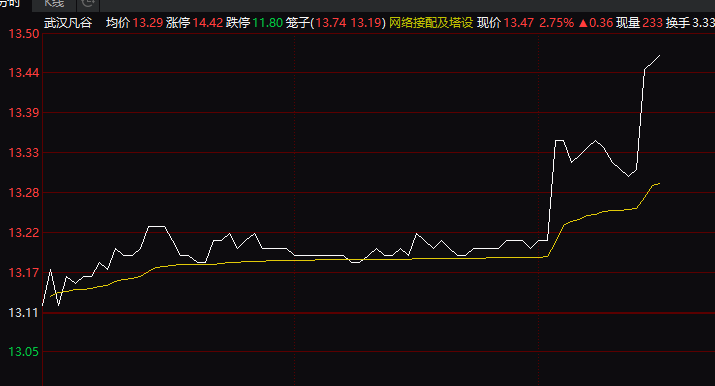Click the 13.50 top price axis label
This screenshot has width=715, height=386.
[x=24, y=34]
